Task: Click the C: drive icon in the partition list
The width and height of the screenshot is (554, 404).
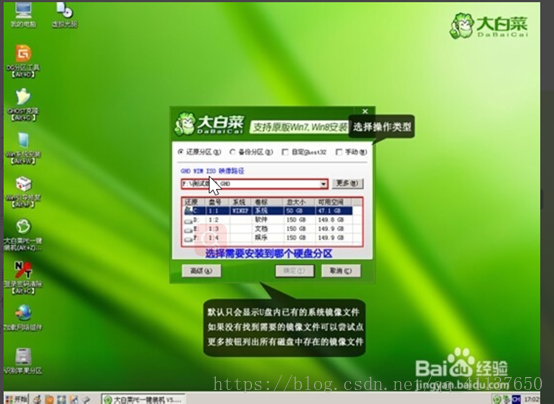Action: click(x=188, y=211)
